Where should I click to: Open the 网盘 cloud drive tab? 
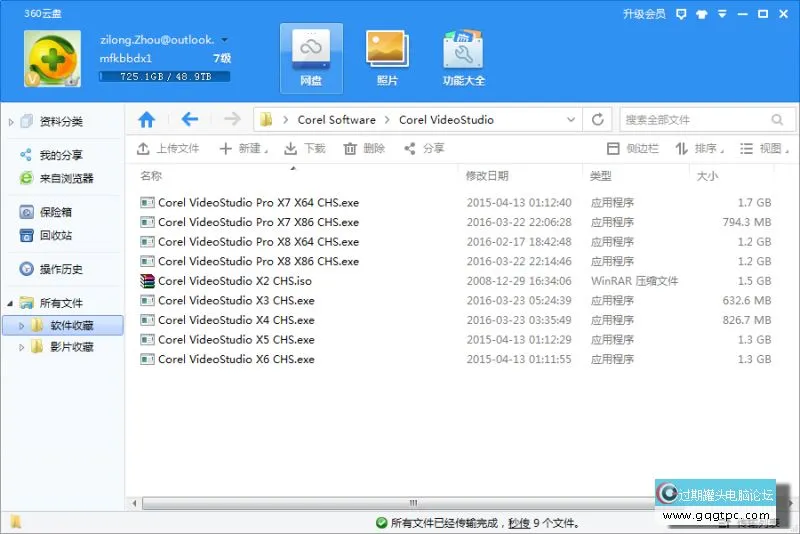coord(311,58)
